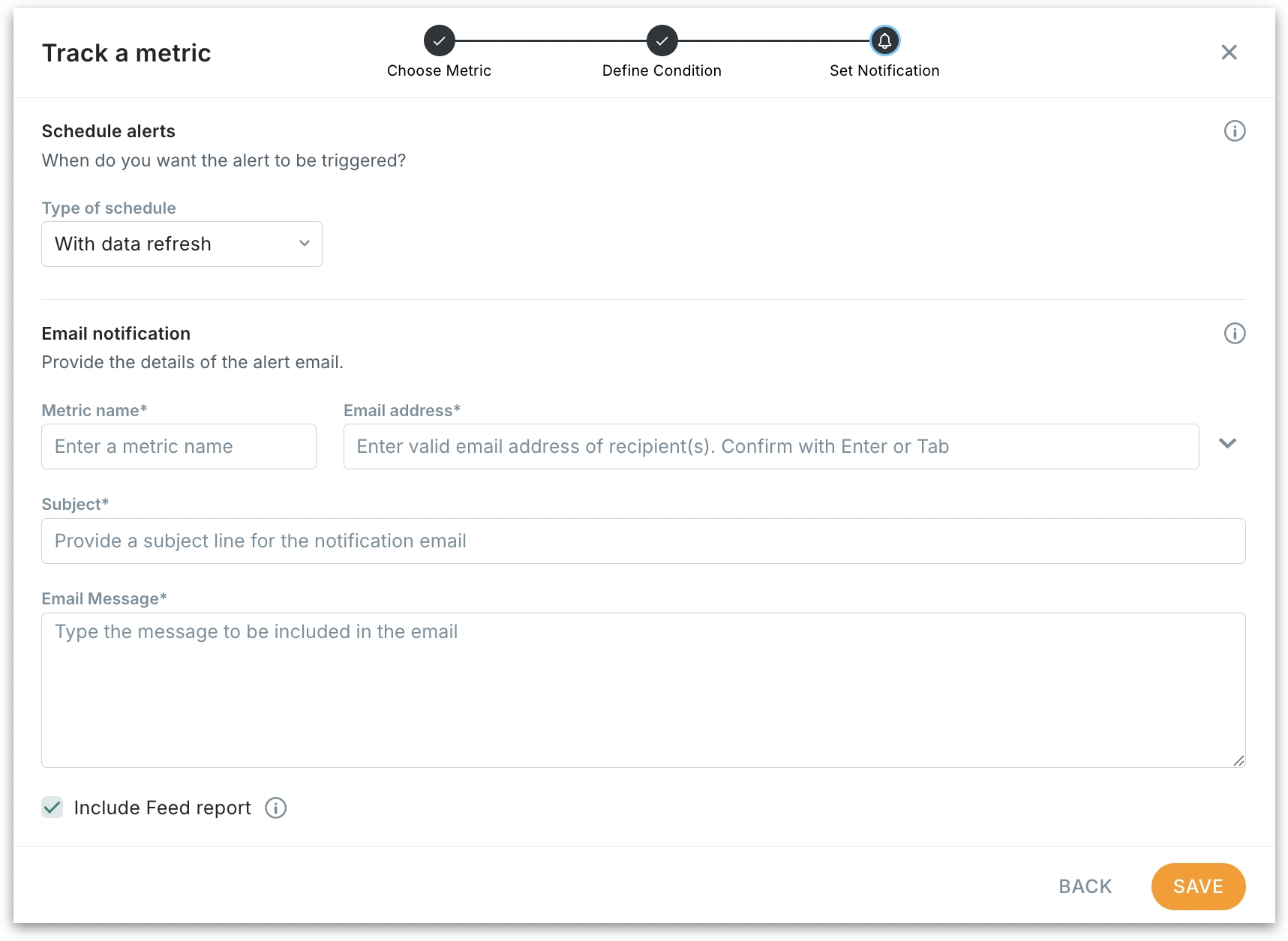Image resolution: width=1288 pixels, height=941 pixels.
Task: Open the Type of schedule dropdown
Action: (x=182, y=244)
